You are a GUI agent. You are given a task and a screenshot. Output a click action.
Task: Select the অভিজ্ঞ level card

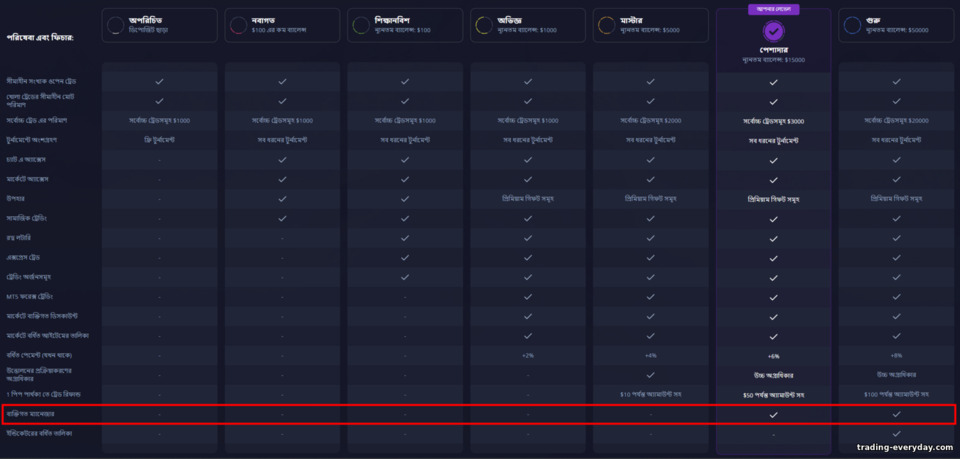coord(528,25)
